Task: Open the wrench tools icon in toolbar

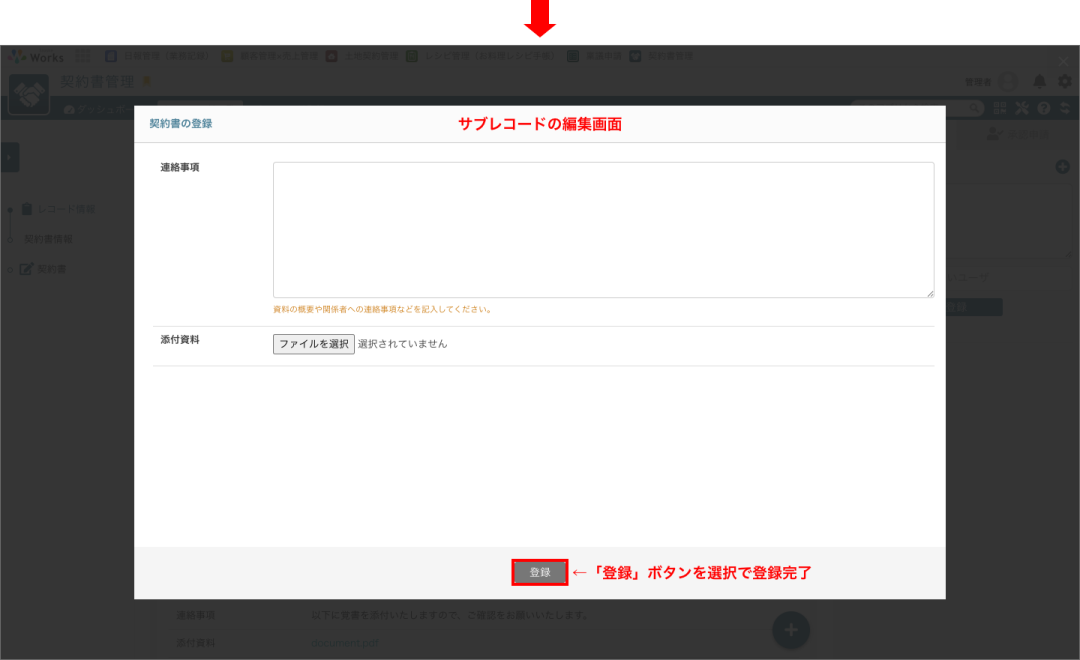Action: tap(1021, 108)
